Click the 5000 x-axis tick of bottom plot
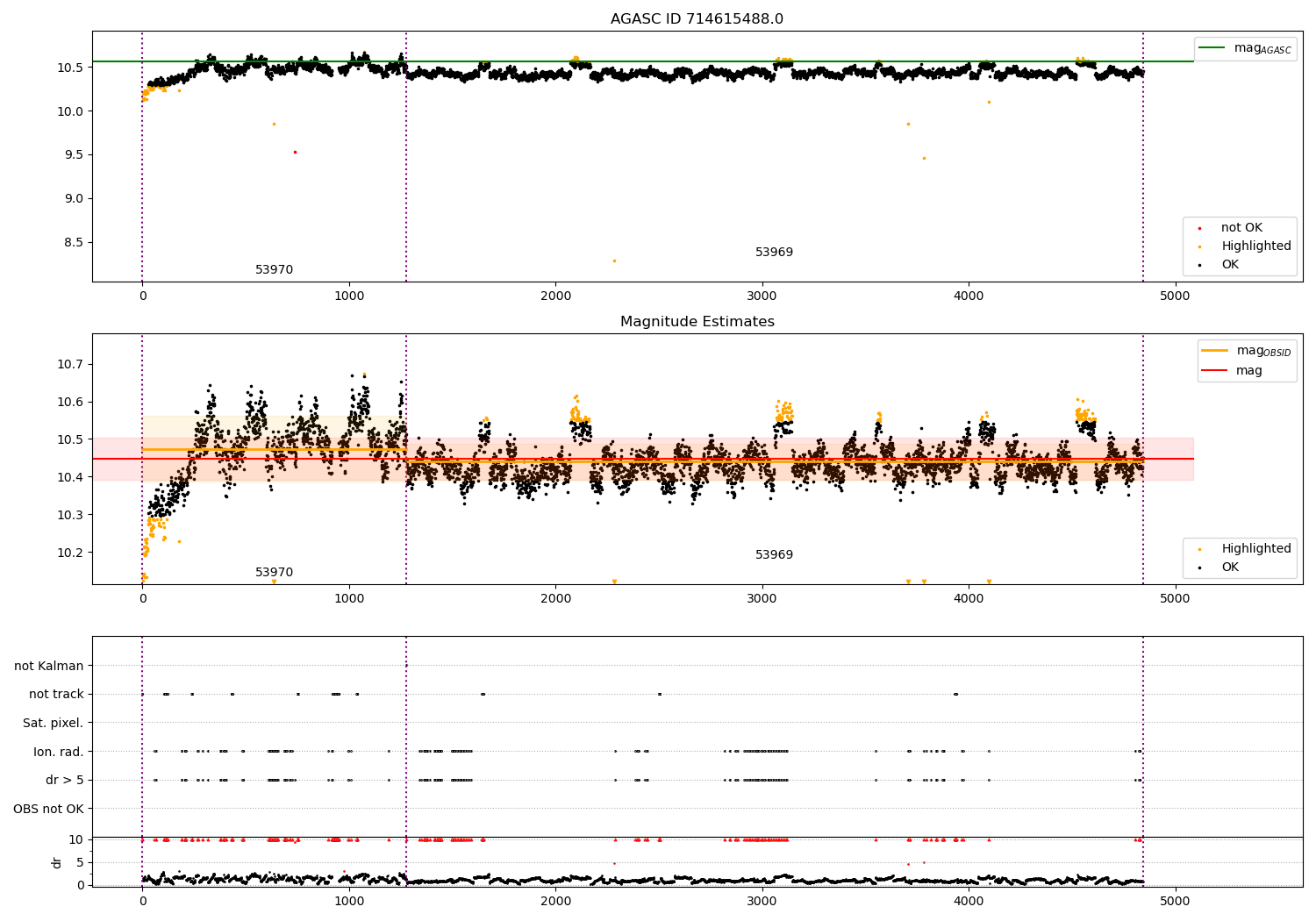Image resolution: width=1316 pixels, height=921 pixels. coord(1175,901)
